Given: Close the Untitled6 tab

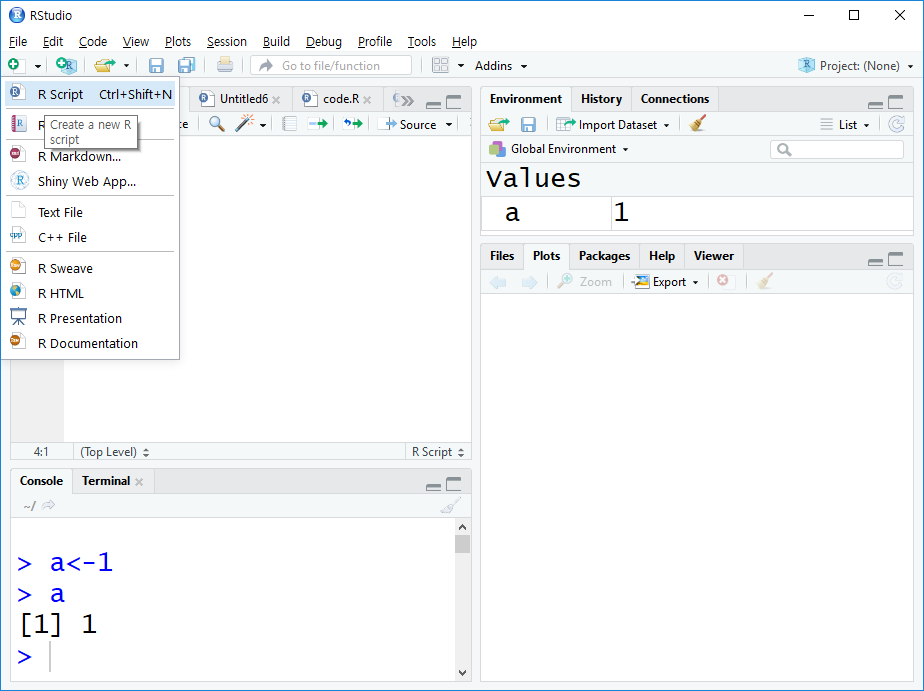Looking at the screenshot, I should coord(276,100).
